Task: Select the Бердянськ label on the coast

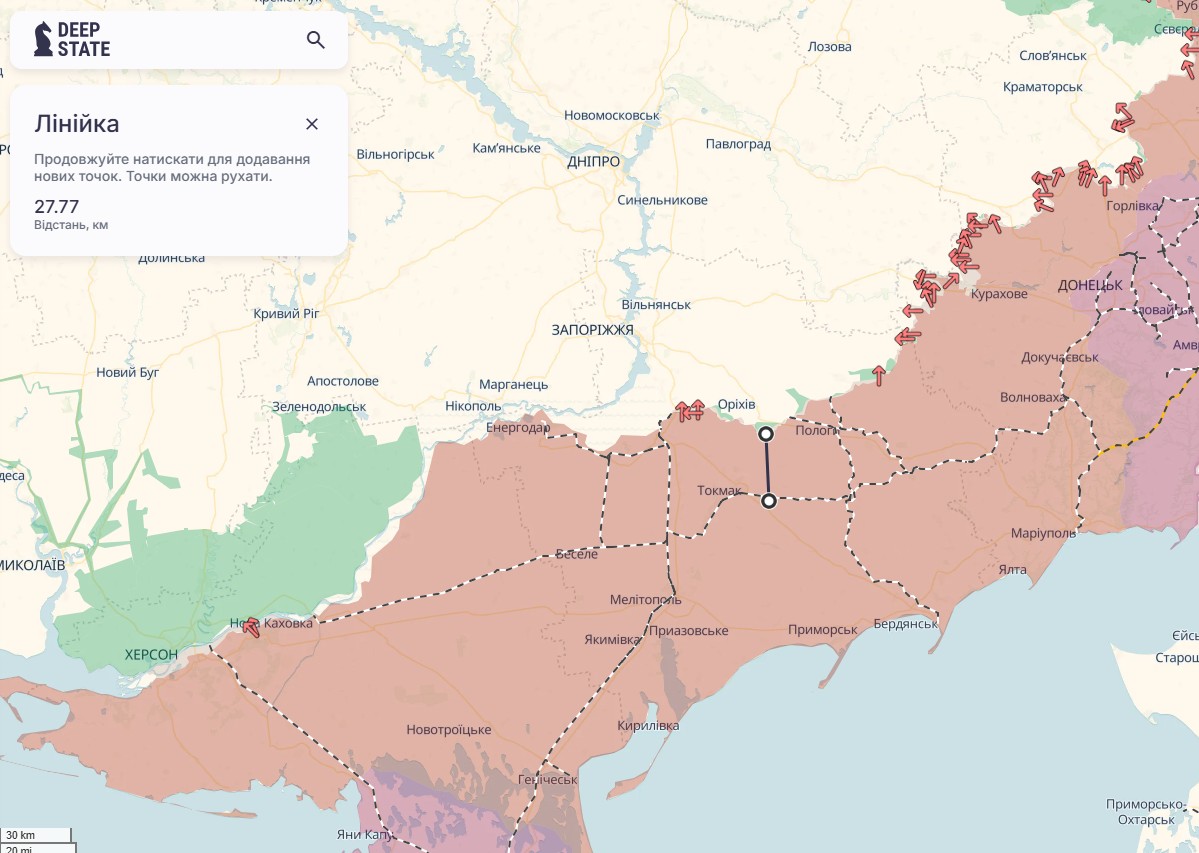Action: [905, 624]
